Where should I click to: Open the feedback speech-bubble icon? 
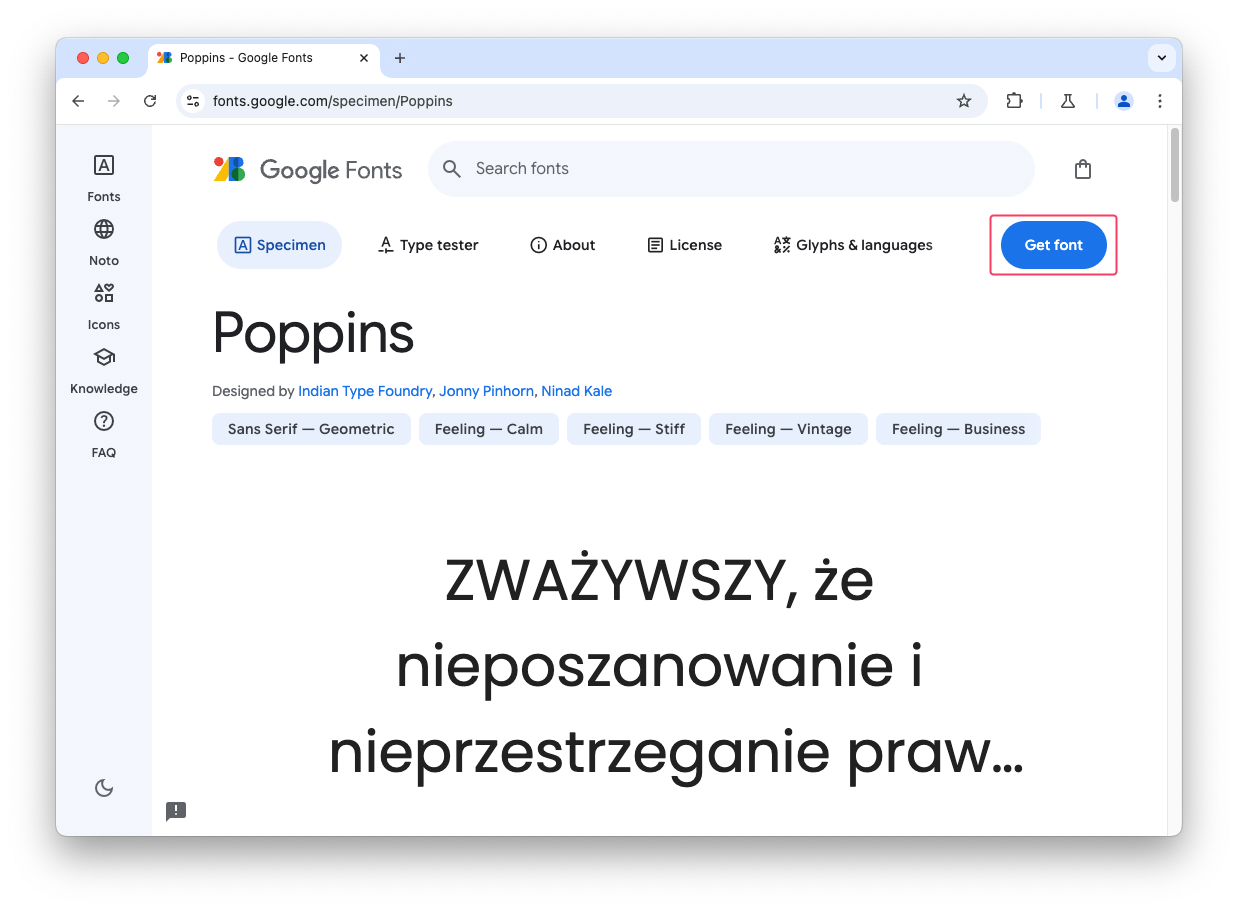(x=176, y=811)
